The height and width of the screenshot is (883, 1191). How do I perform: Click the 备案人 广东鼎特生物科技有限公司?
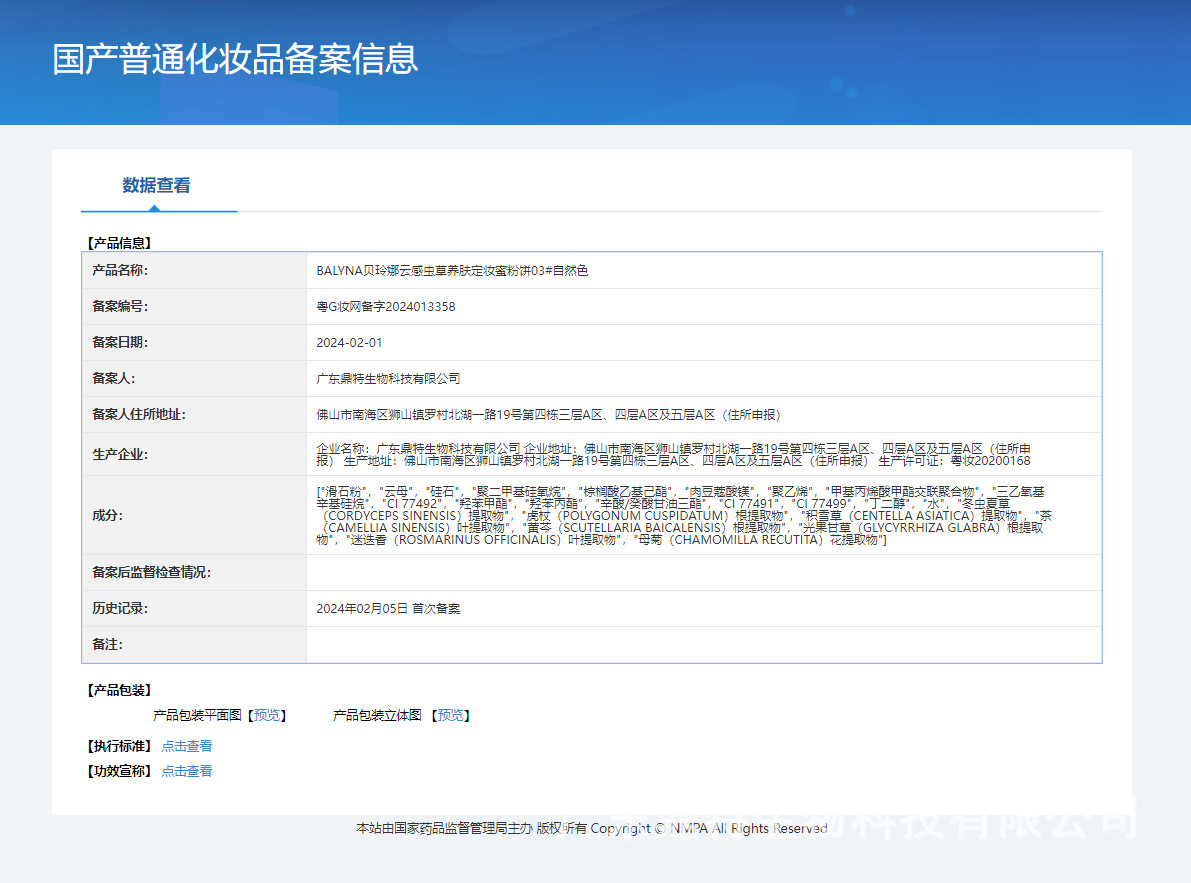384,378
